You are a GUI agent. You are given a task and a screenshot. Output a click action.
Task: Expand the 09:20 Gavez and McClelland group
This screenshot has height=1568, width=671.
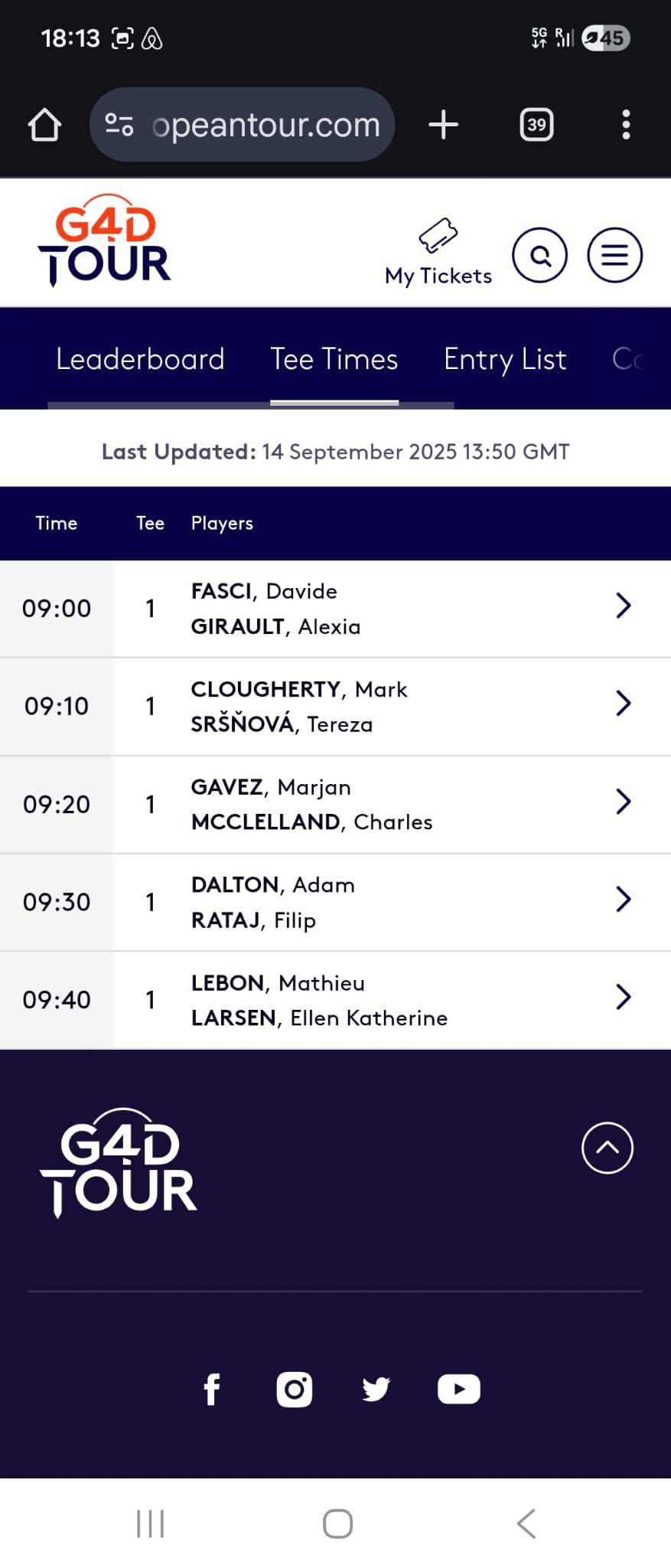[624, 802]
